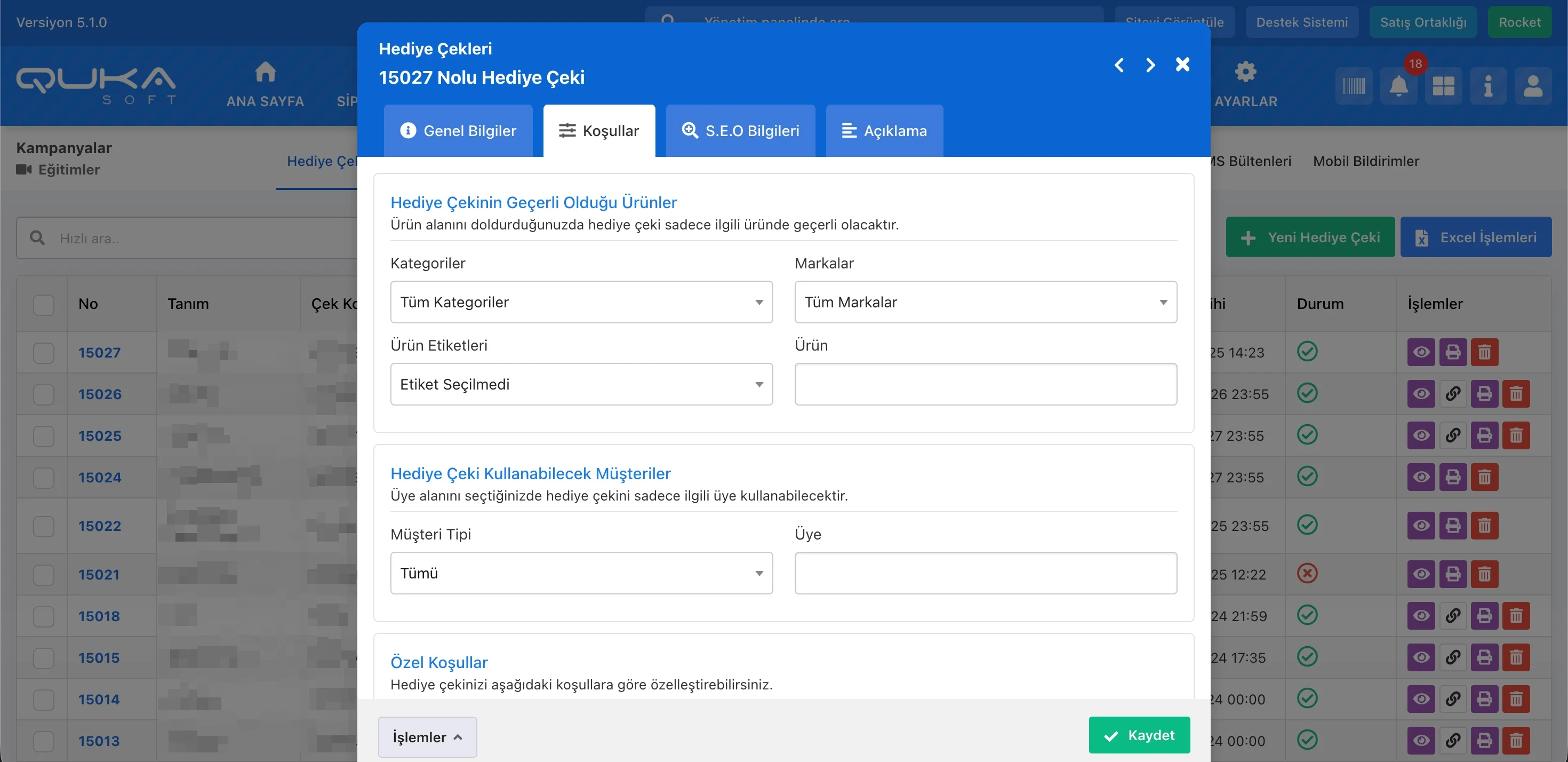Open the notifications bell icon
This screenshot has height=762, width=1568.
pos(1398,86)
